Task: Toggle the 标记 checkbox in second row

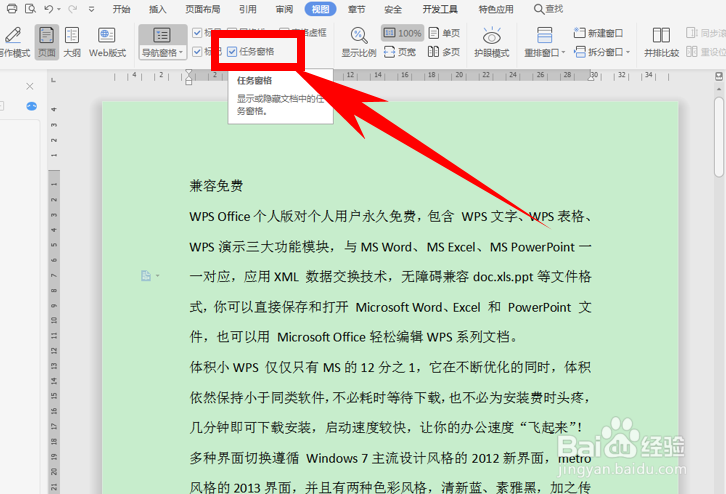Action: click(x=197, y=51)
